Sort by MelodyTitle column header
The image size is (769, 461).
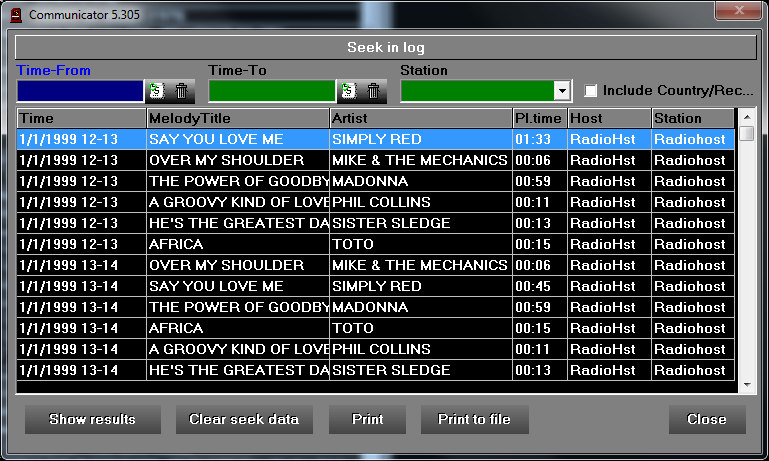pyautogui.click(x=238, y=118)
